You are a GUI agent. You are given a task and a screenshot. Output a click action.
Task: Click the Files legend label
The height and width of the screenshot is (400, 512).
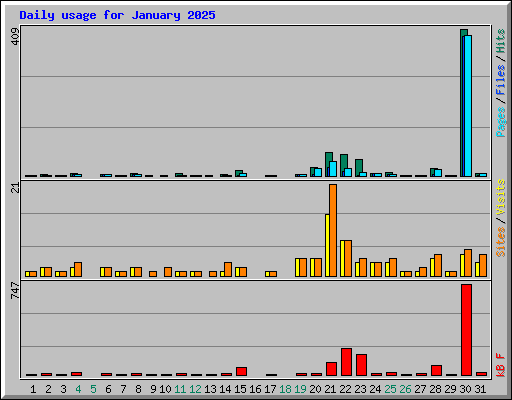[500, 80]
